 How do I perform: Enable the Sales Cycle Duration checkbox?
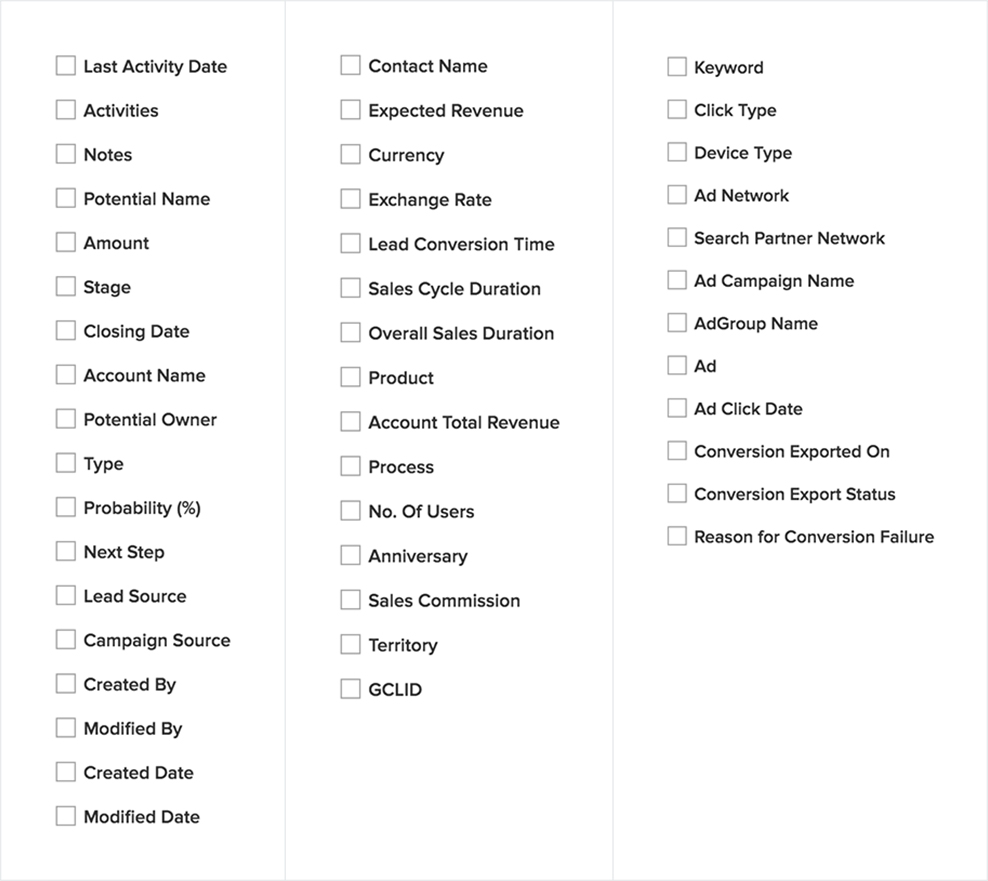pos(350,288)
